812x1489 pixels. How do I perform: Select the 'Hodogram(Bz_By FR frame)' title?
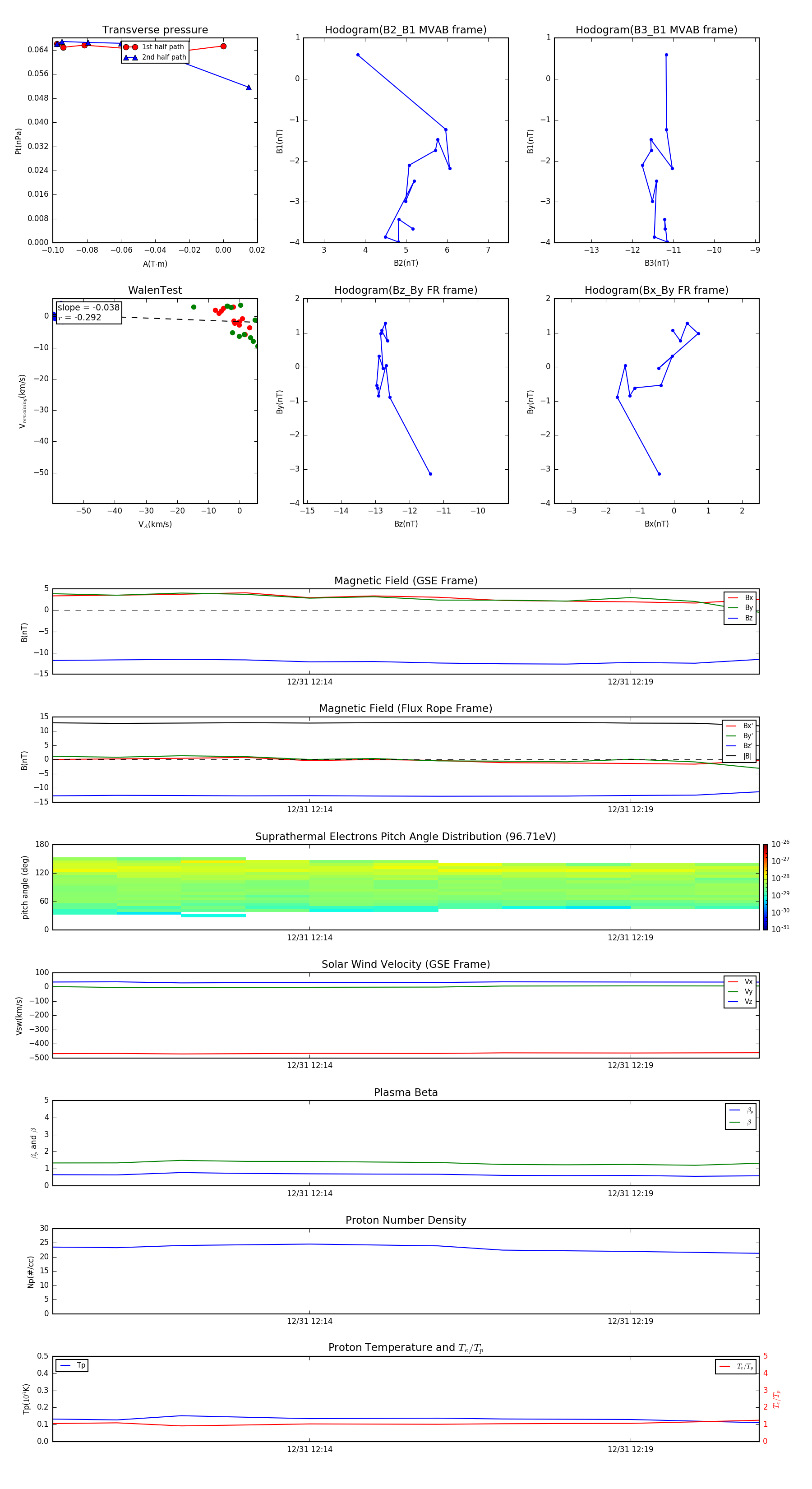point(406,290)
